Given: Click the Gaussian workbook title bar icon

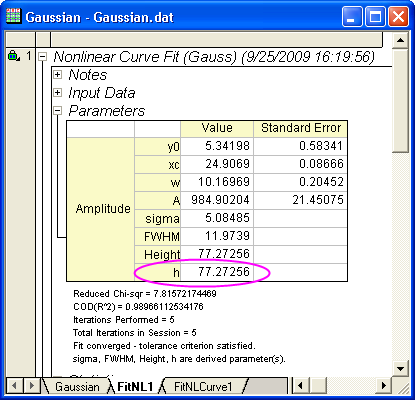Looking at the screenshot, I should point(13,16).
